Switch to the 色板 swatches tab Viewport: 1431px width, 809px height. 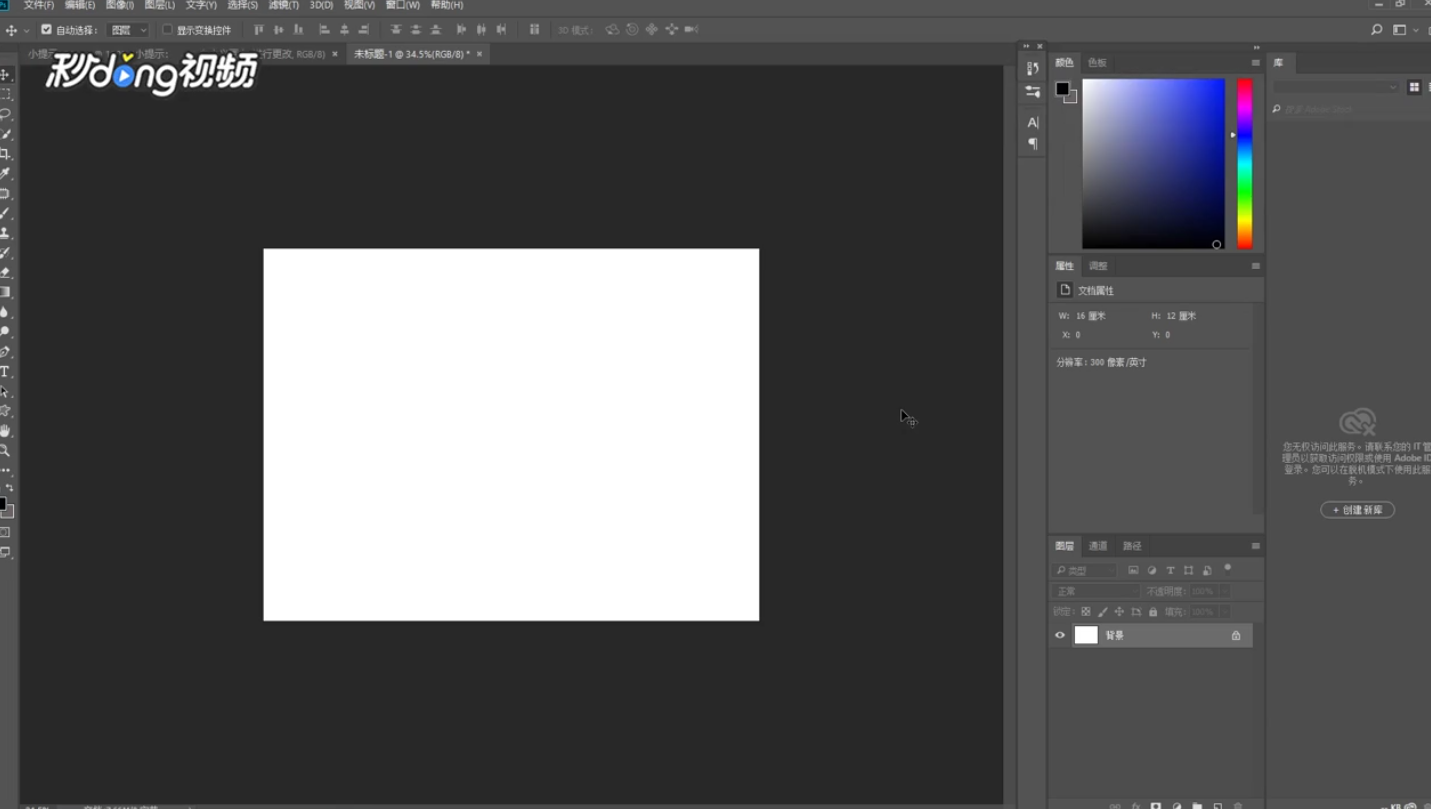[1097, 62]
